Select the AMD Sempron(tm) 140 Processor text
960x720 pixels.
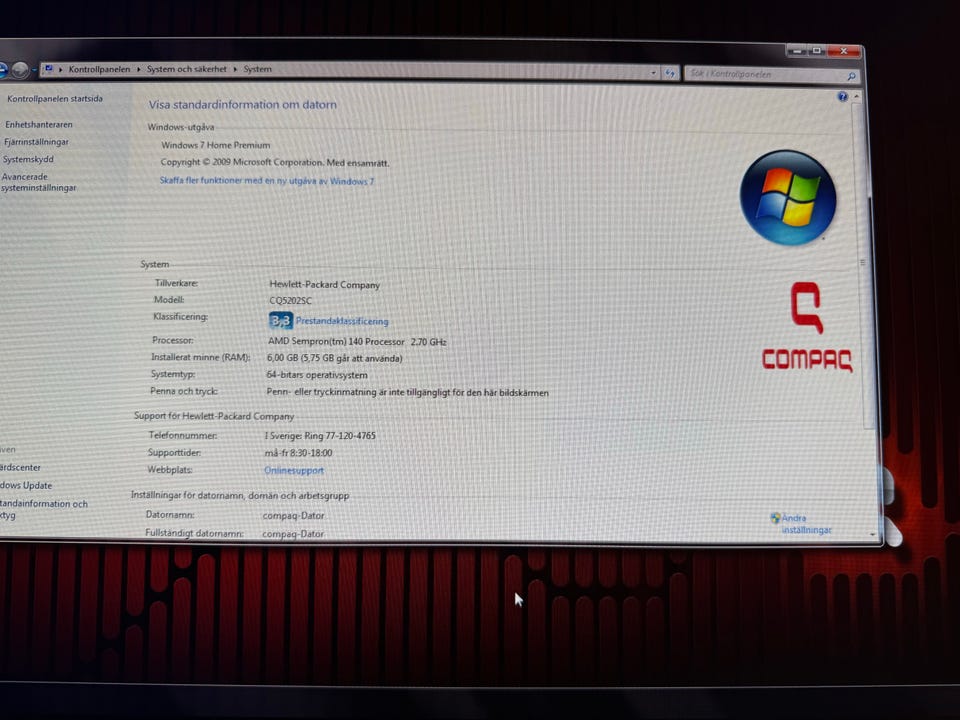[x=336, y=342]
